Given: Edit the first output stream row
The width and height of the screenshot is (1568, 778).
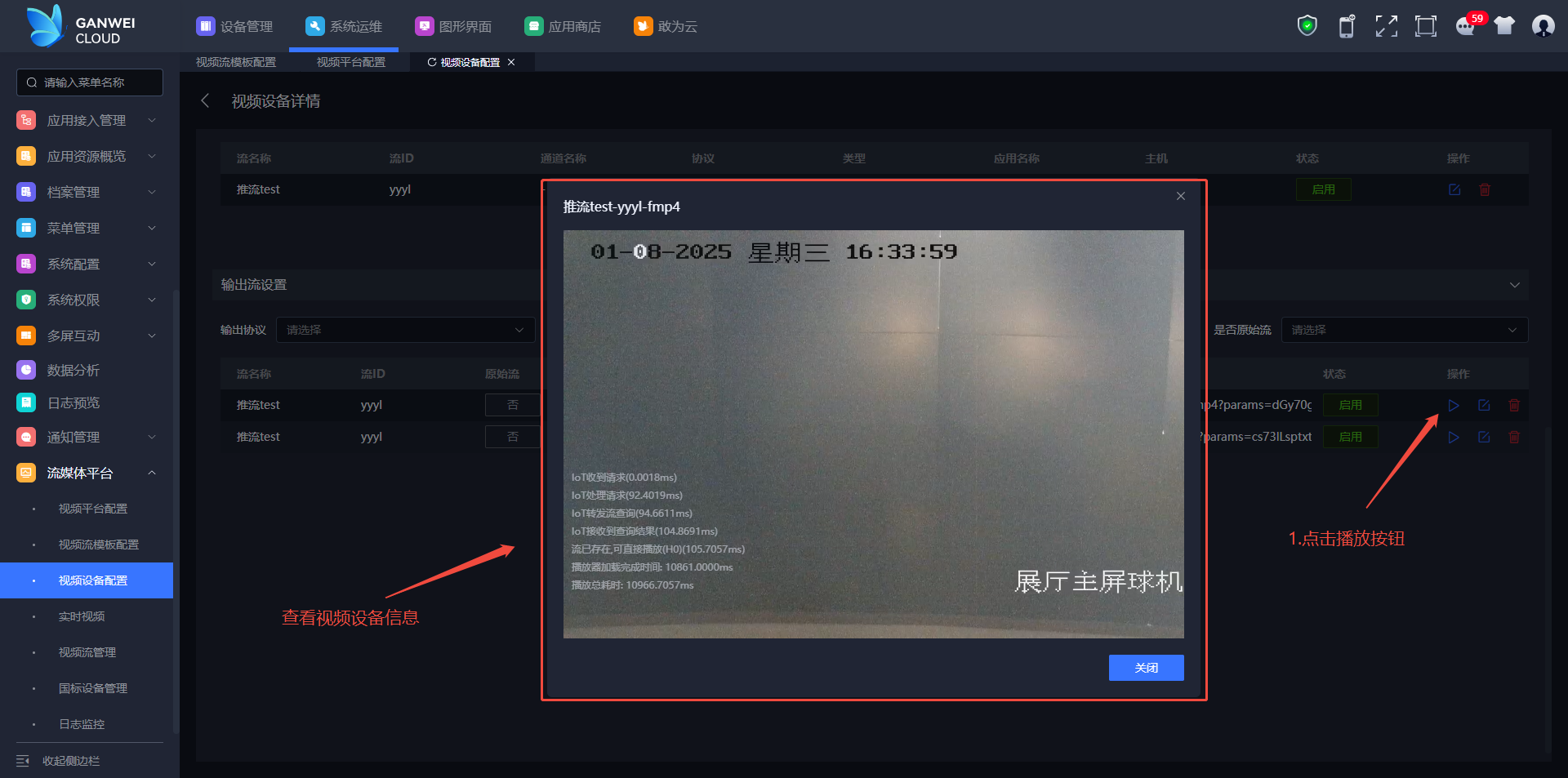Looking at the screenshot, I should click(x=1484, y=405).
